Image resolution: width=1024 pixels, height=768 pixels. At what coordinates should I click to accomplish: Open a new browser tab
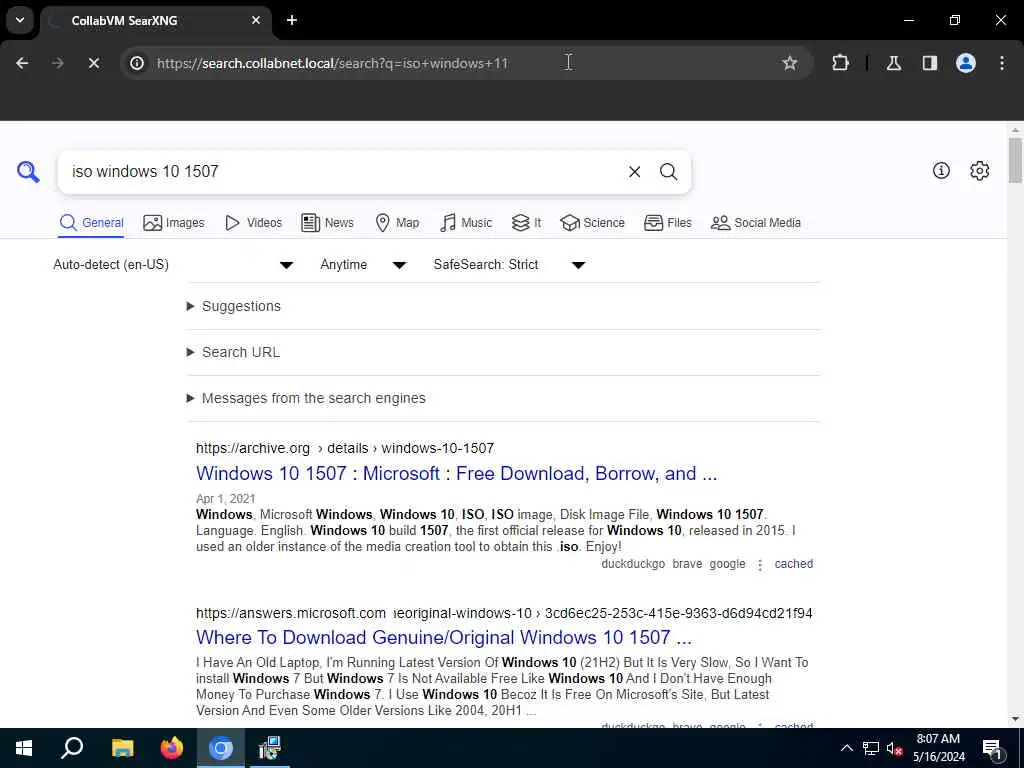(292, 20)
